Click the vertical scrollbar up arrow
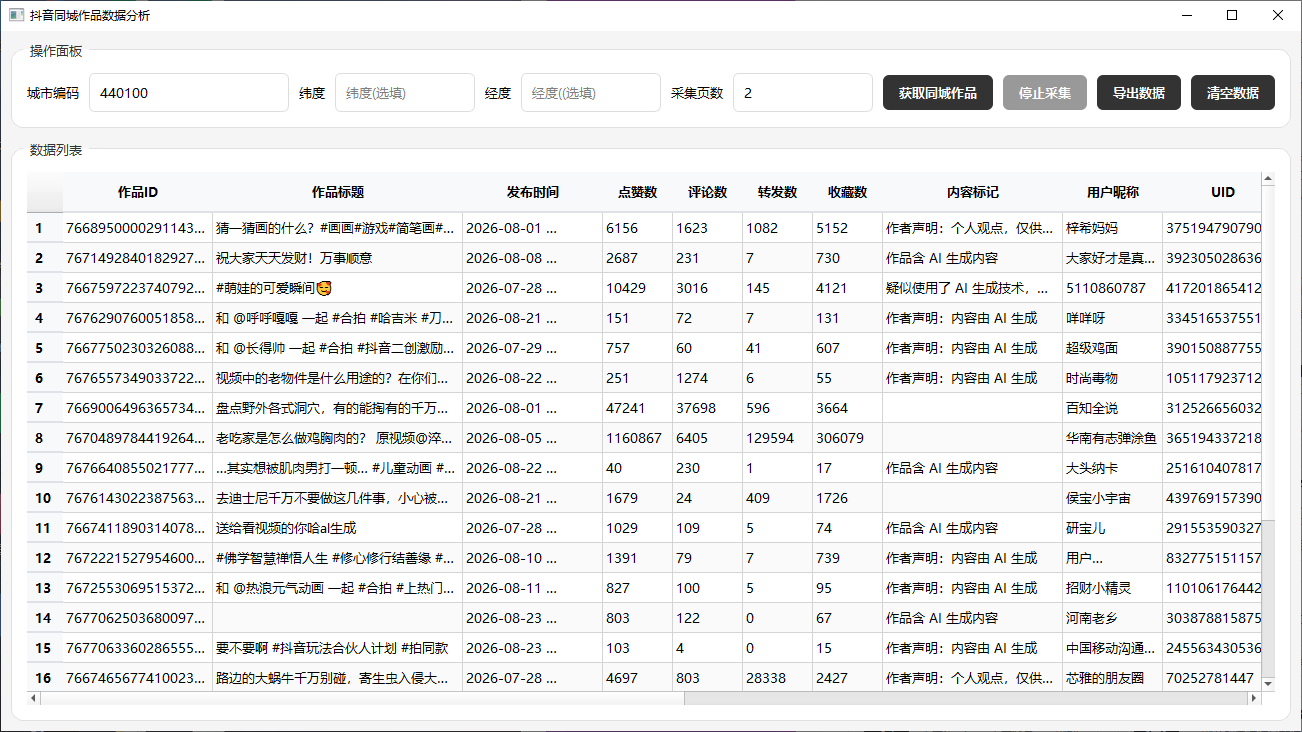 pyautogui.click(x=1268, y=179)
